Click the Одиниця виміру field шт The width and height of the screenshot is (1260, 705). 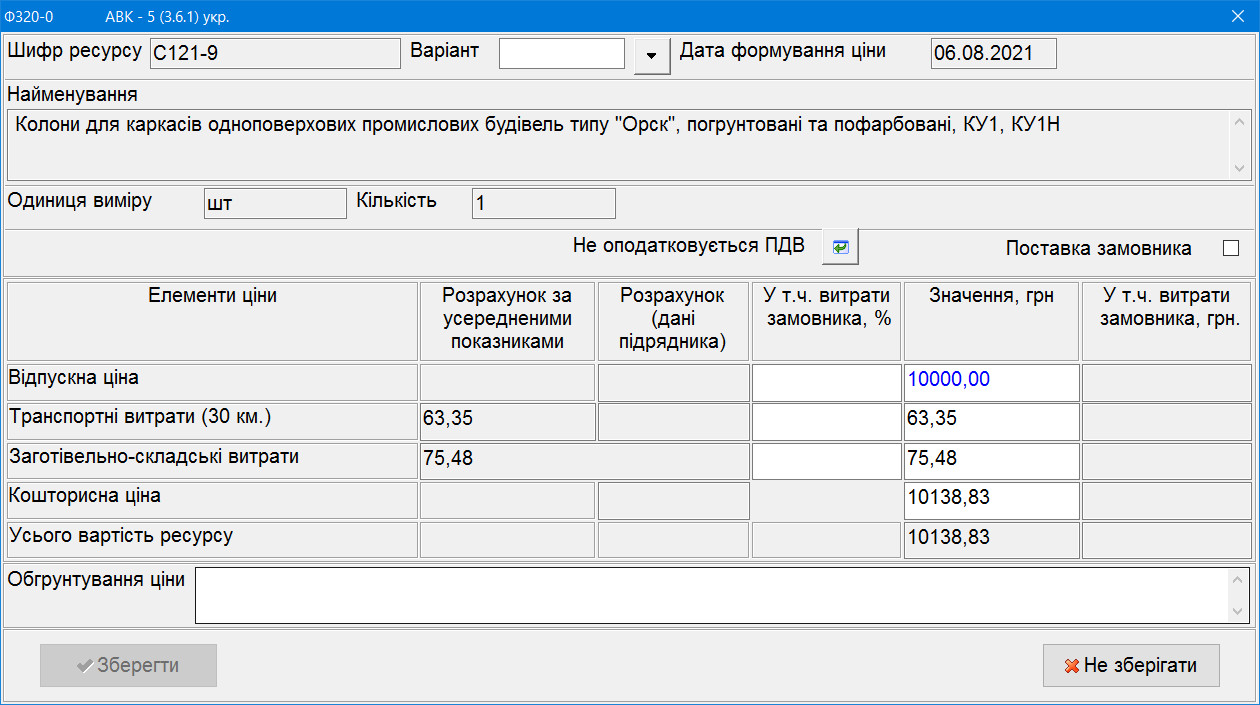click(275, 204)
